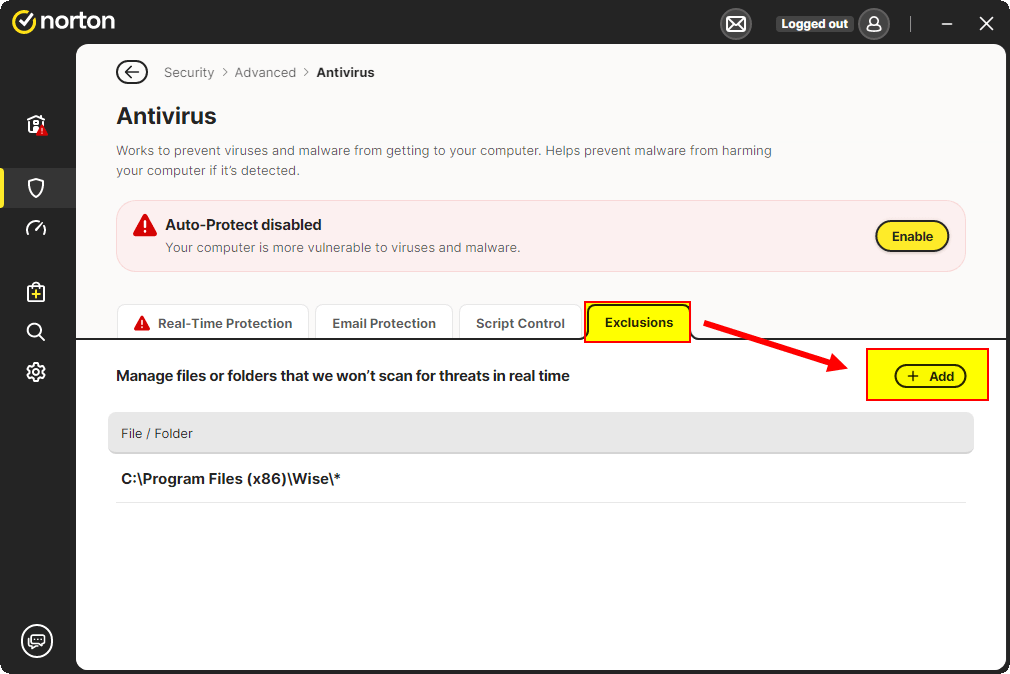Open the Script Control tab
The width and height of the screenshot is (1010, 674).
pyautogui.click(x=520, y=322)
